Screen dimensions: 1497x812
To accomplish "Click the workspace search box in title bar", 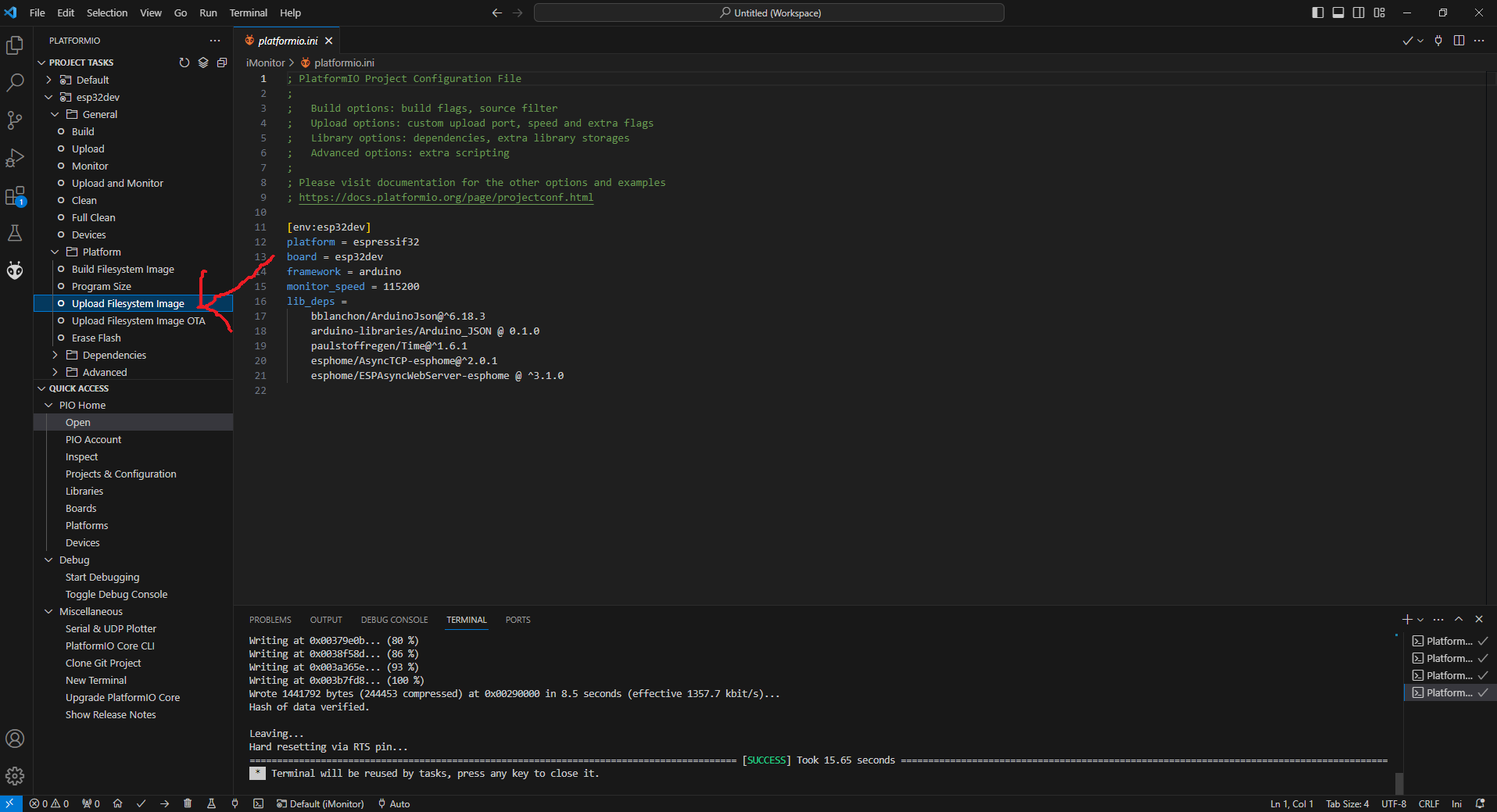I will [x=769, y=13].
